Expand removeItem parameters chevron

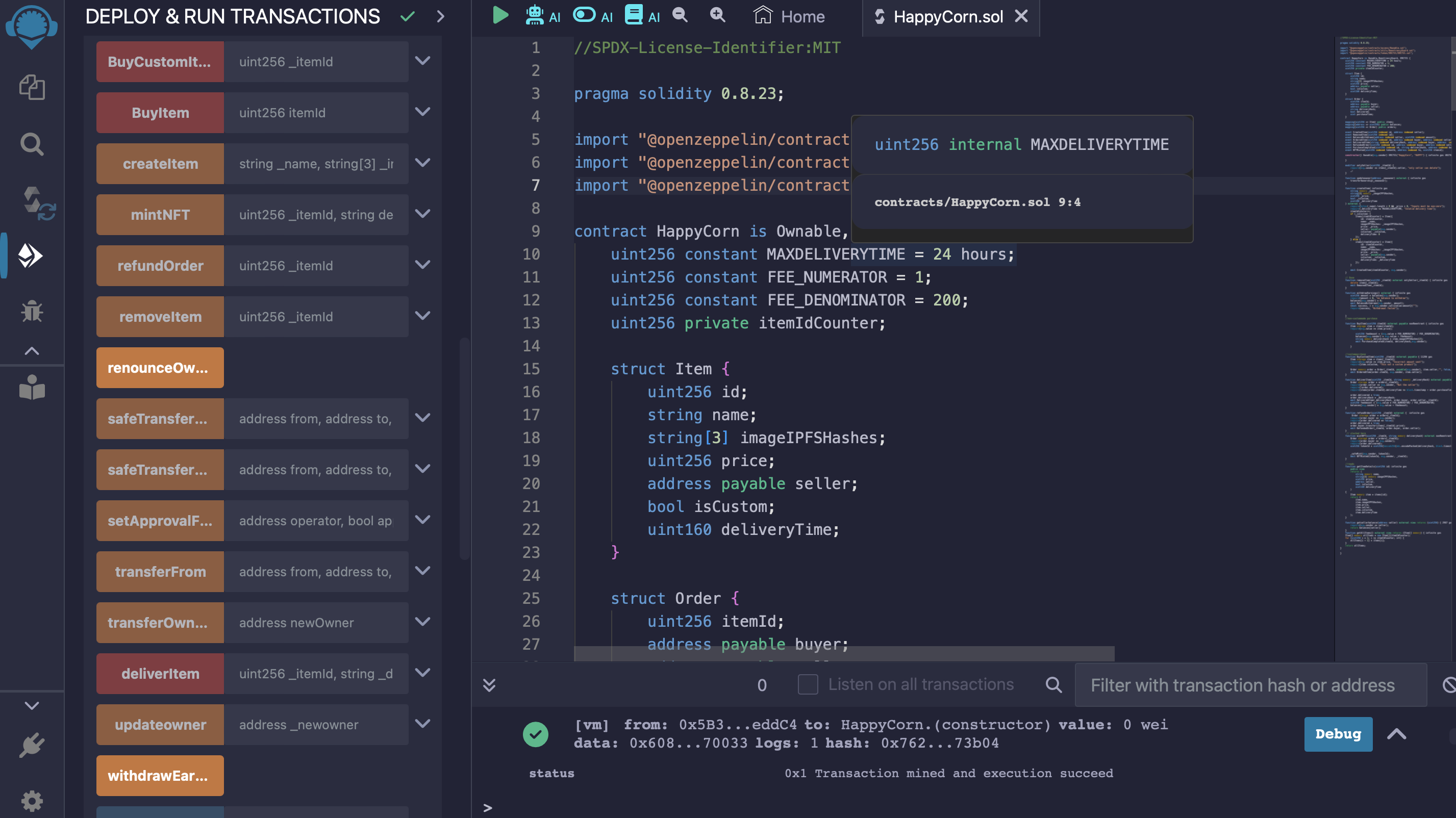[423, 316]
